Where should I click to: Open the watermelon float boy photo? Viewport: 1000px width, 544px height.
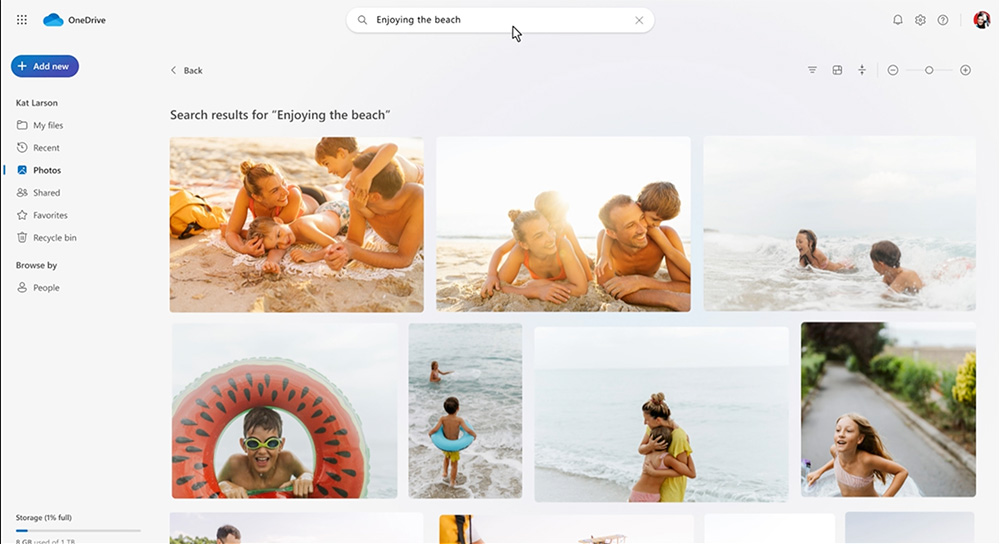pos(285,410)
